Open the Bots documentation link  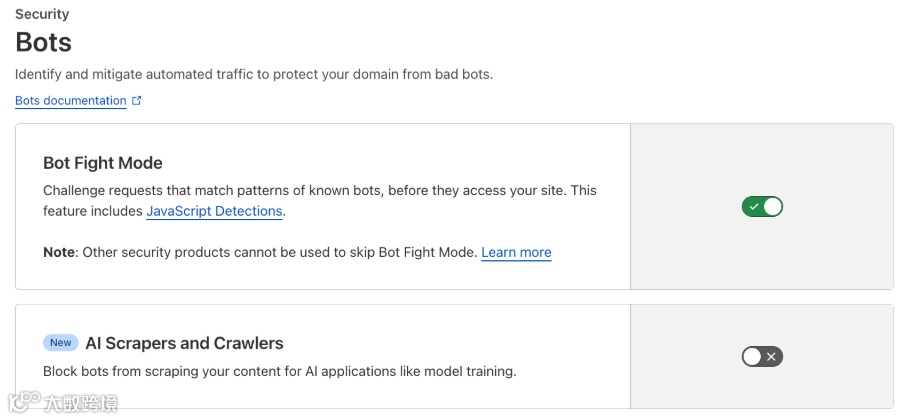click(x=70, y=101)
